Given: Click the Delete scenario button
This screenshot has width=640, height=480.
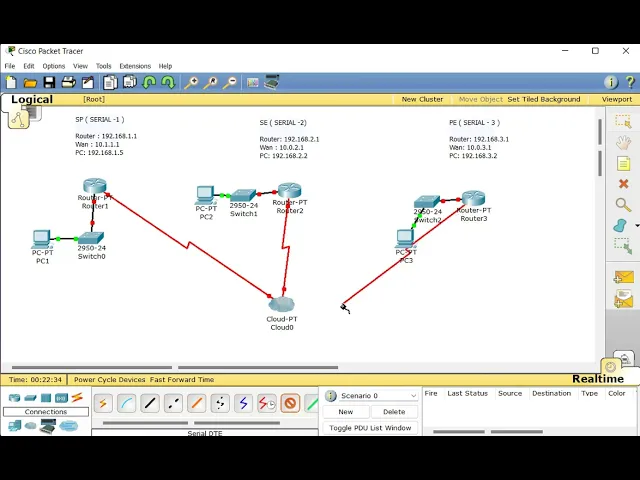Looking at the screenshot, I should tap(394, 412).
